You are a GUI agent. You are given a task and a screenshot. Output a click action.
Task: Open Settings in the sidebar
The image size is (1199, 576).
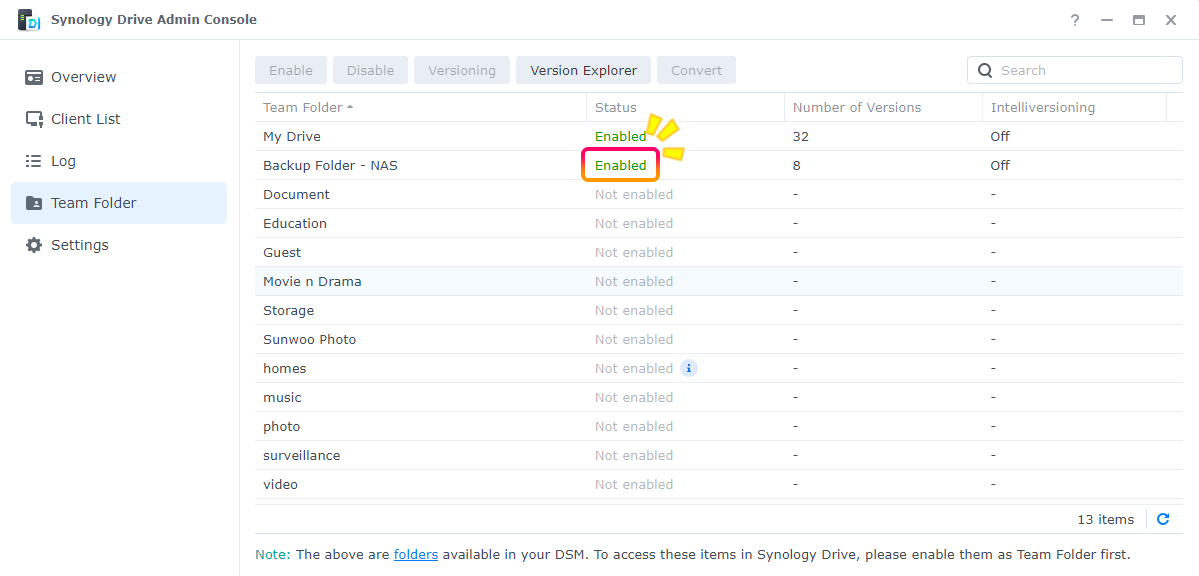[x=119, y=246]
